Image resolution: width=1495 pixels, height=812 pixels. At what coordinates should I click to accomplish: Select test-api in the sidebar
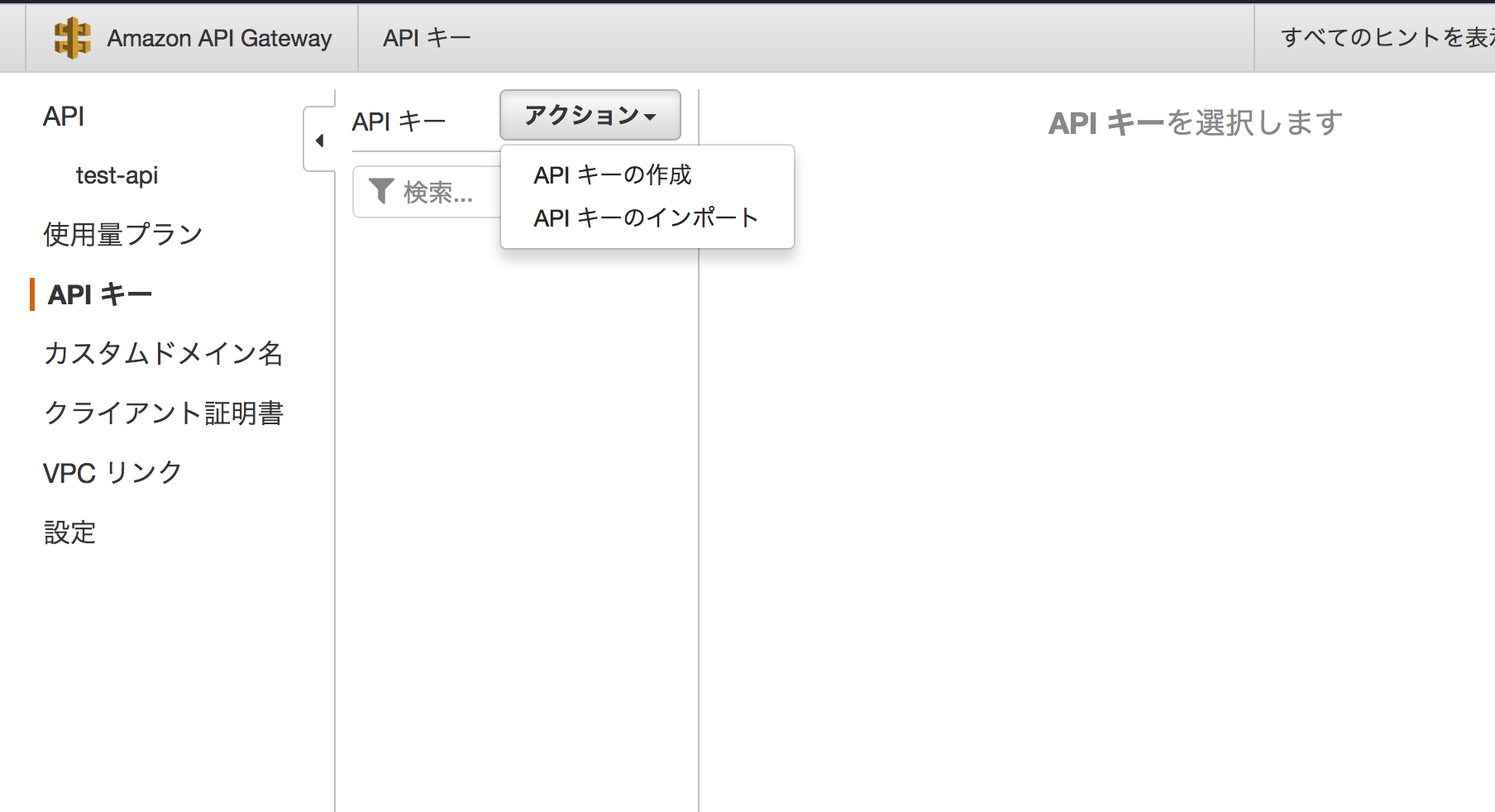tap(117, 175)
